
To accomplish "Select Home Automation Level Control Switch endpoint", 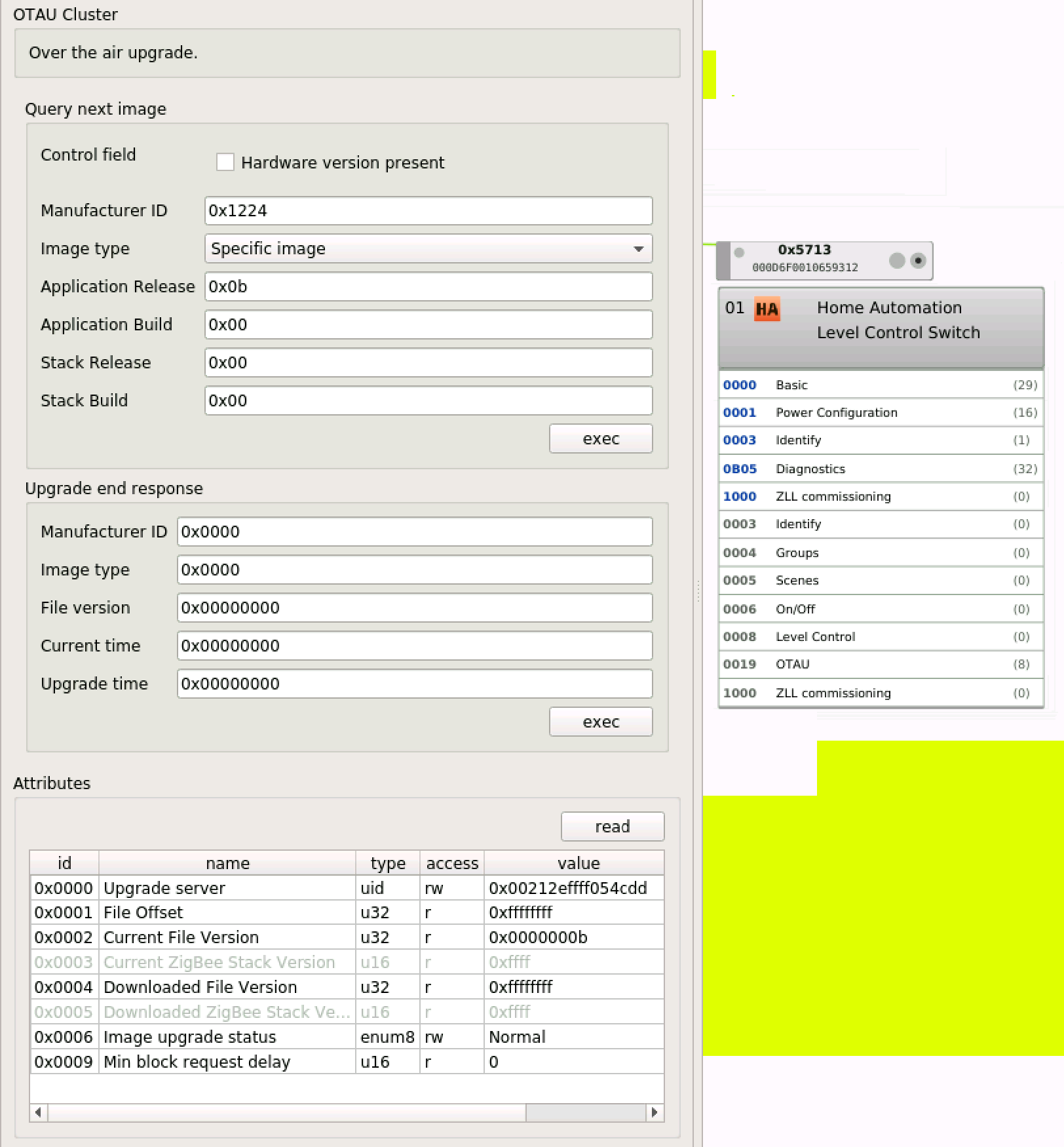I will [881, 327].
